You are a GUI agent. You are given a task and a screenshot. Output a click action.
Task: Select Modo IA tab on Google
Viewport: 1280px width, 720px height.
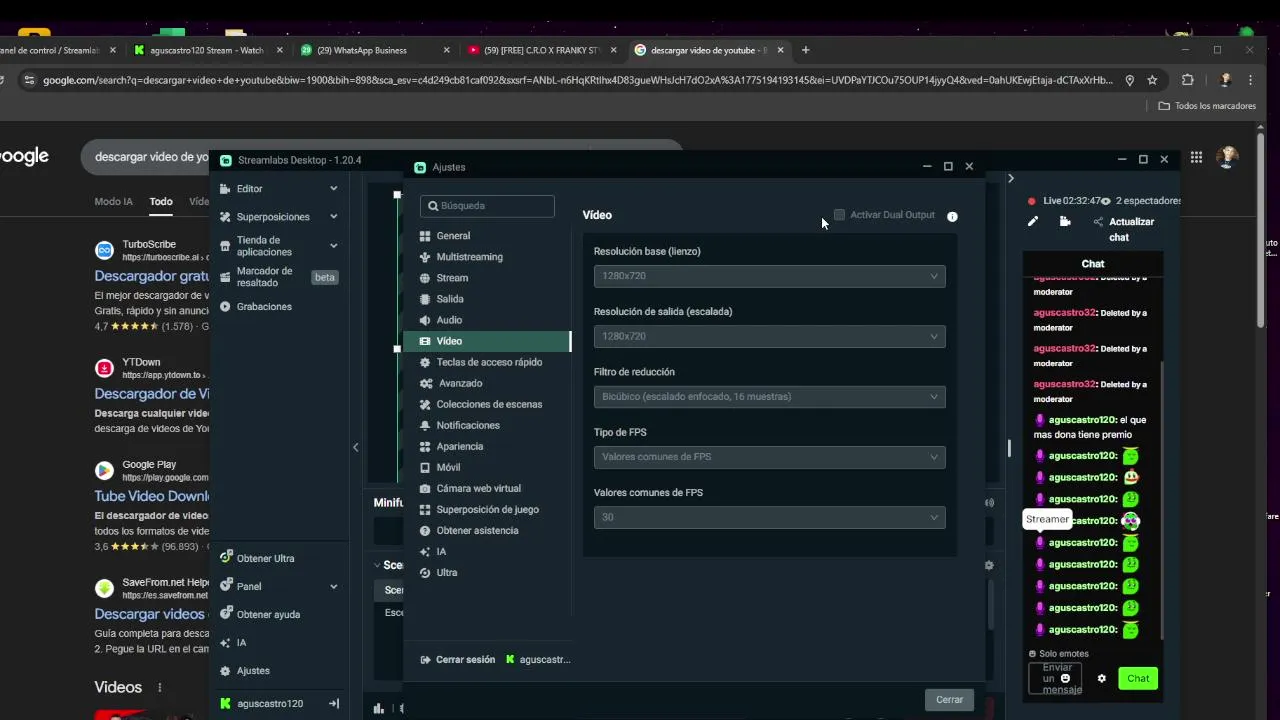pyautogui.click(x=113, y=202)
